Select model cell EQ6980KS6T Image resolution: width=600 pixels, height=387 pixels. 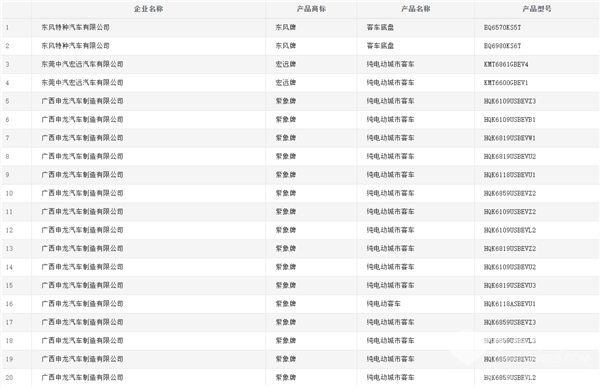click(x=502, y=46)
